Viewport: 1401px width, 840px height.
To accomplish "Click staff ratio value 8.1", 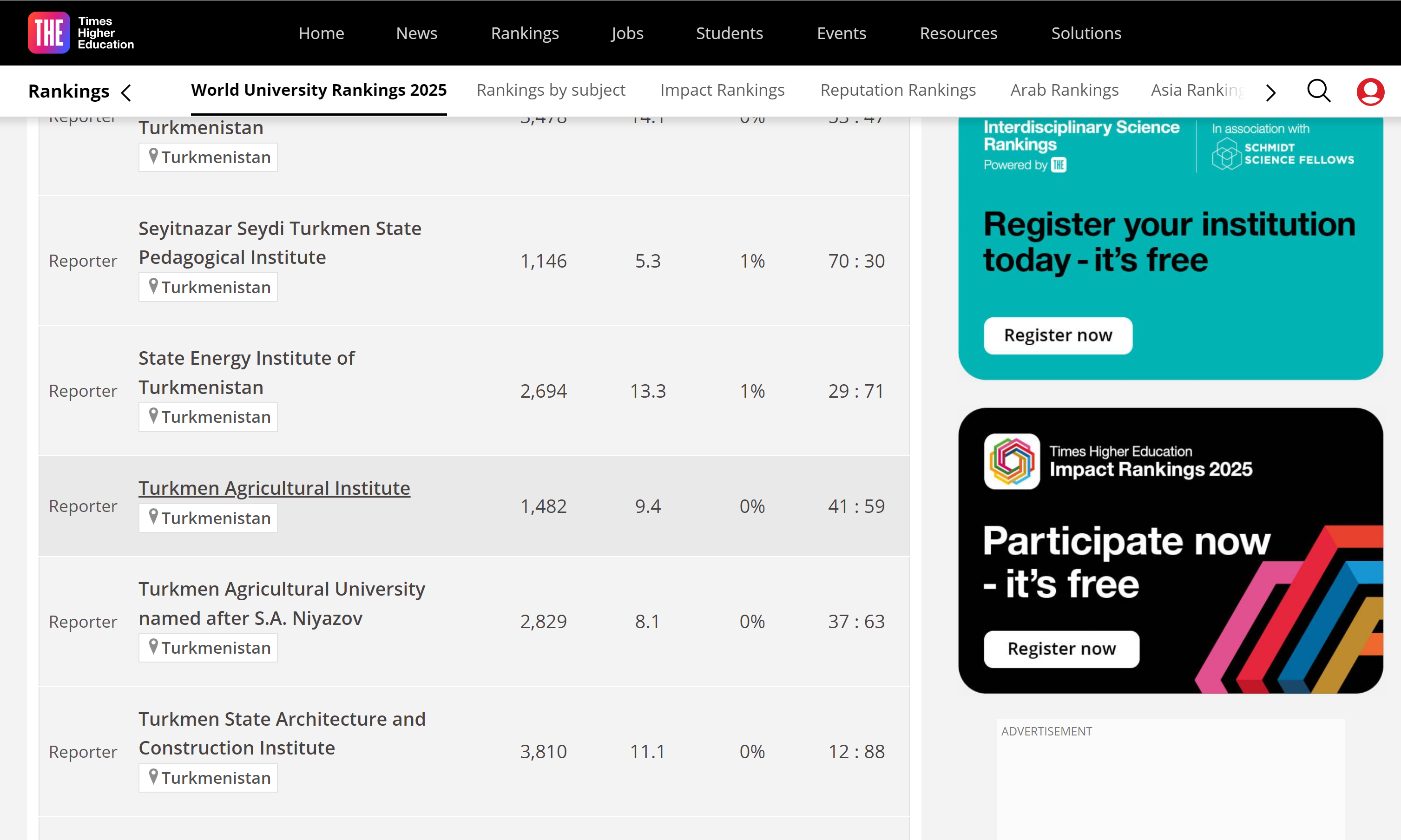I will click(x=648, y=622).
